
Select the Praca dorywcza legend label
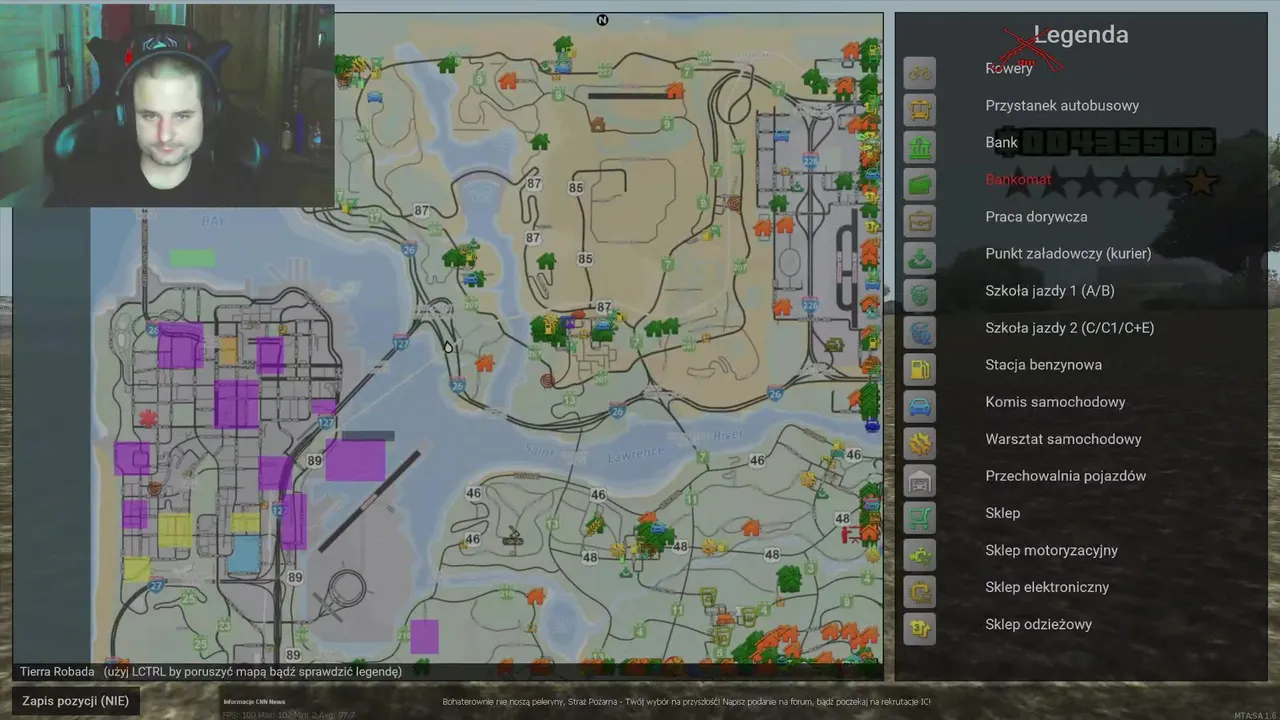click(1036, 216)
